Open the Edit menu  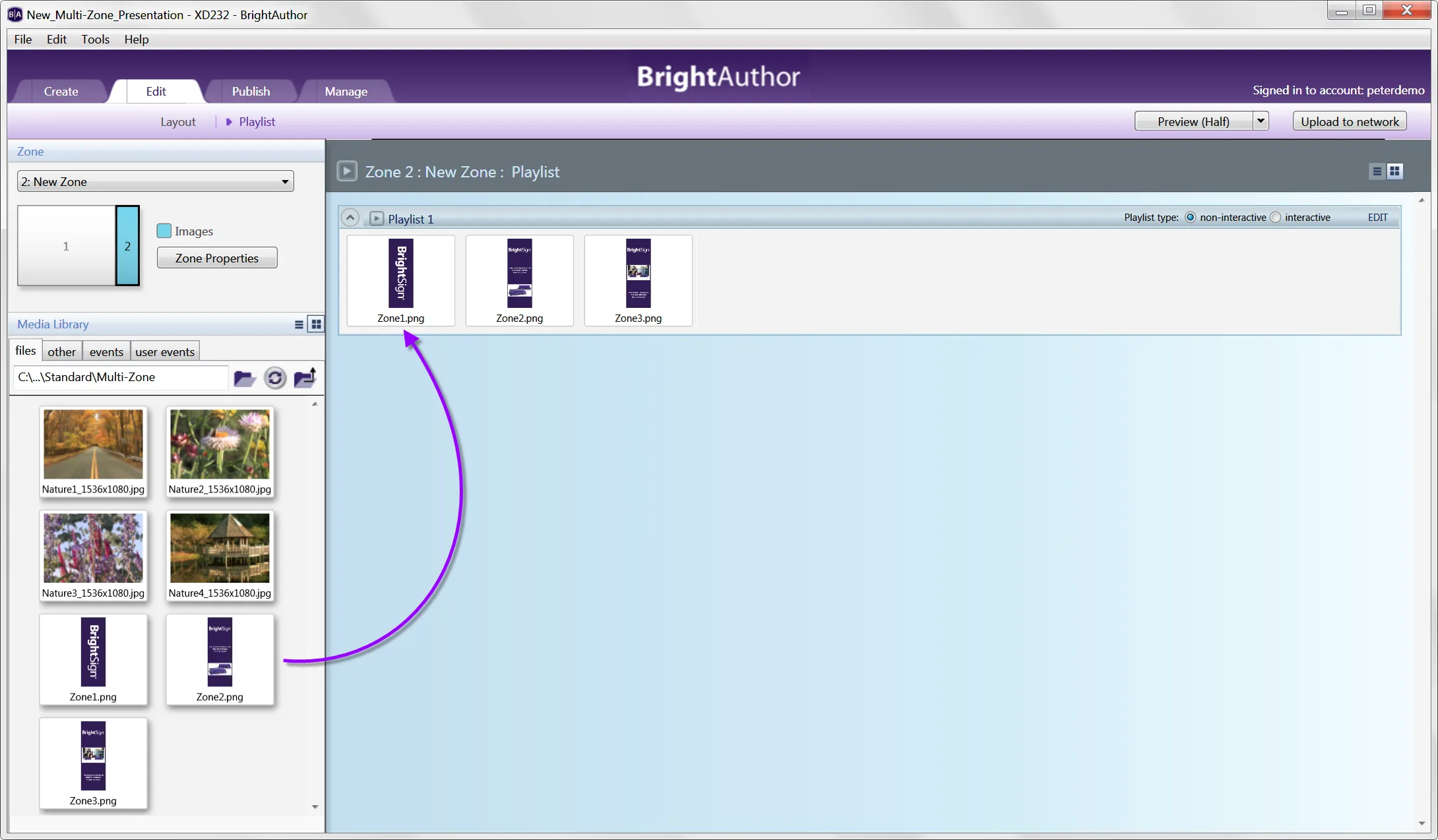pyautogui.click(x=57, y=40)
